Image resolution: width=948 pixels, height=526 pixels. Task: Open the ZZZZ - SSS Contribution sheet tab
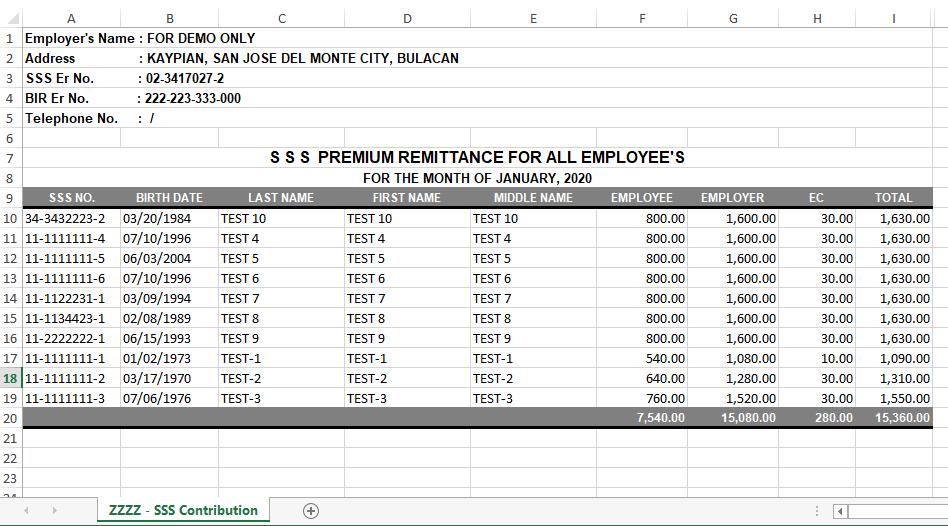[x=183, y=510]
